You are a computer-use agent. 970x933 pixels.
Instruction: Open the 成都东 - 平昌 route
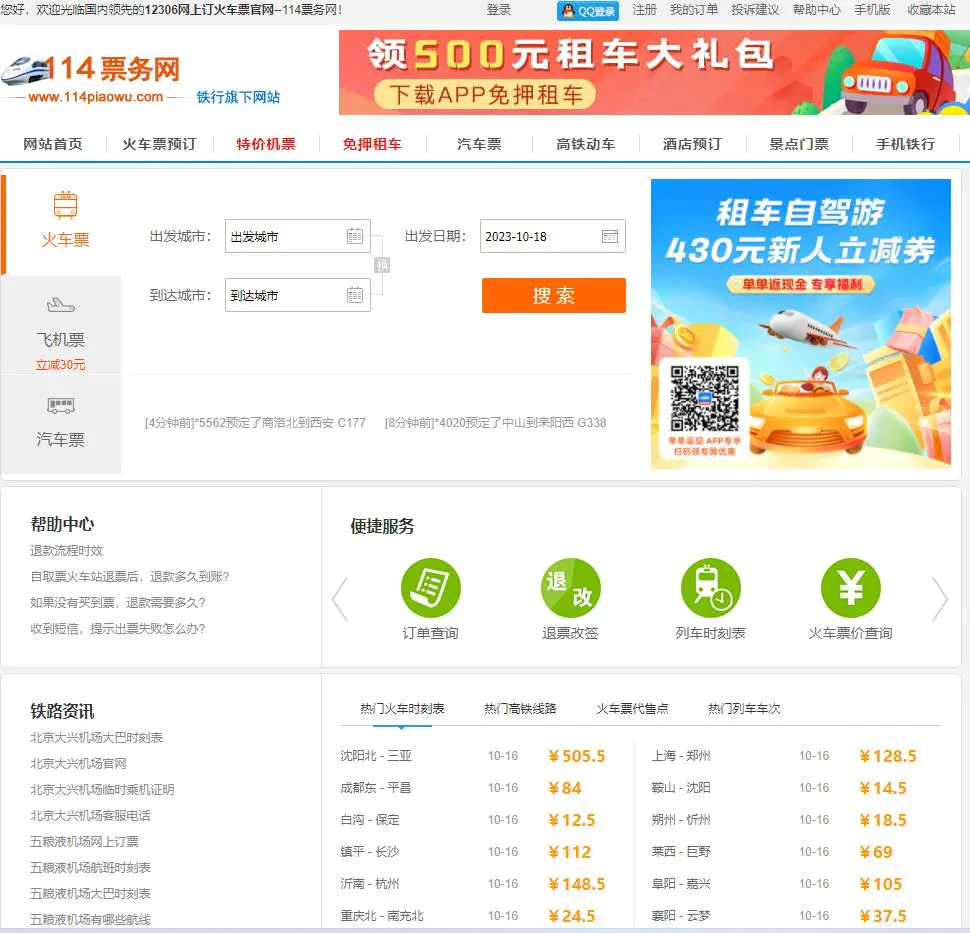[376, 788]
